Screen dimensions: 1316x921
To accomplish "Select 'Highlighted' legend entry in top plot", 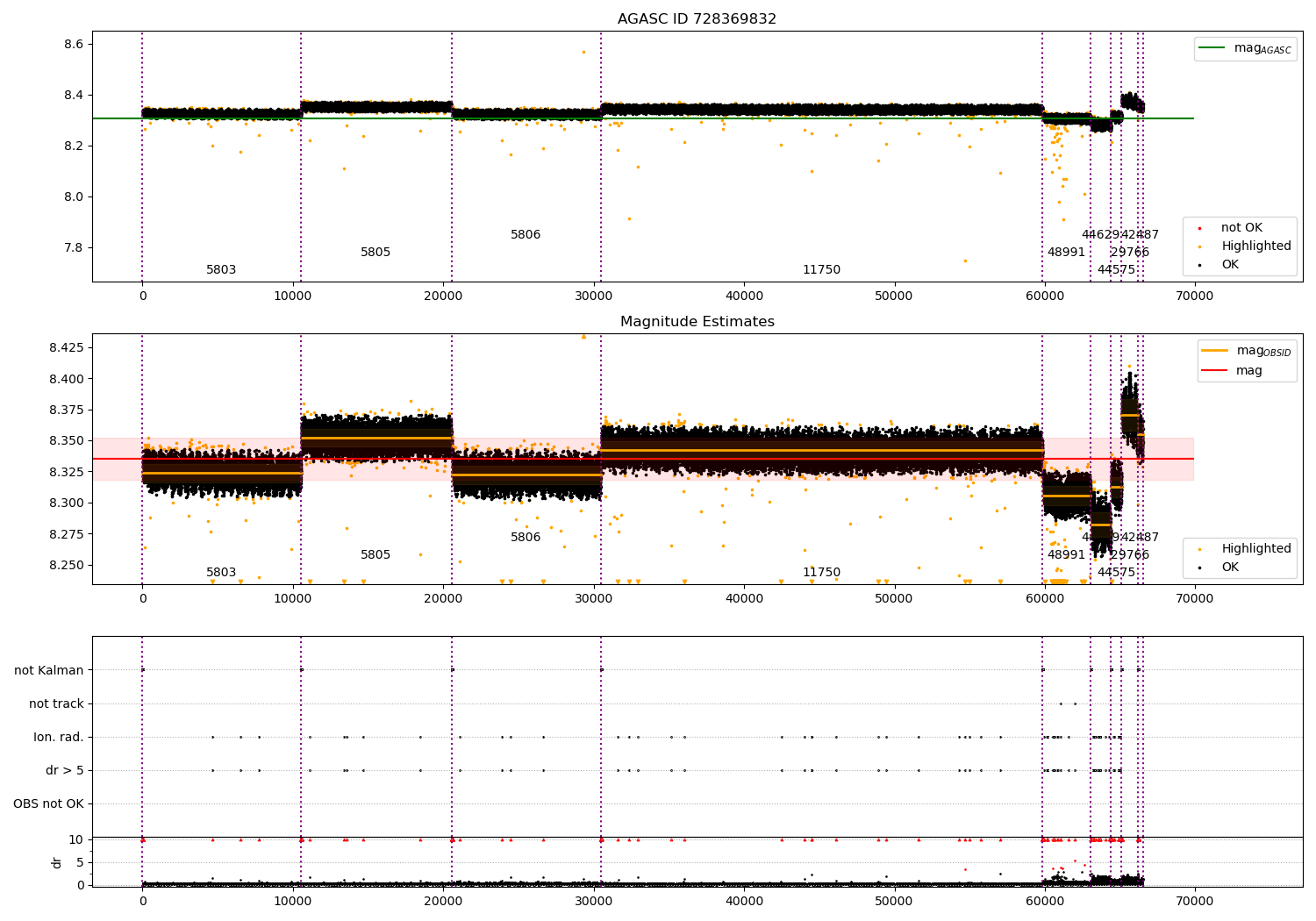I will (1256, 246).
